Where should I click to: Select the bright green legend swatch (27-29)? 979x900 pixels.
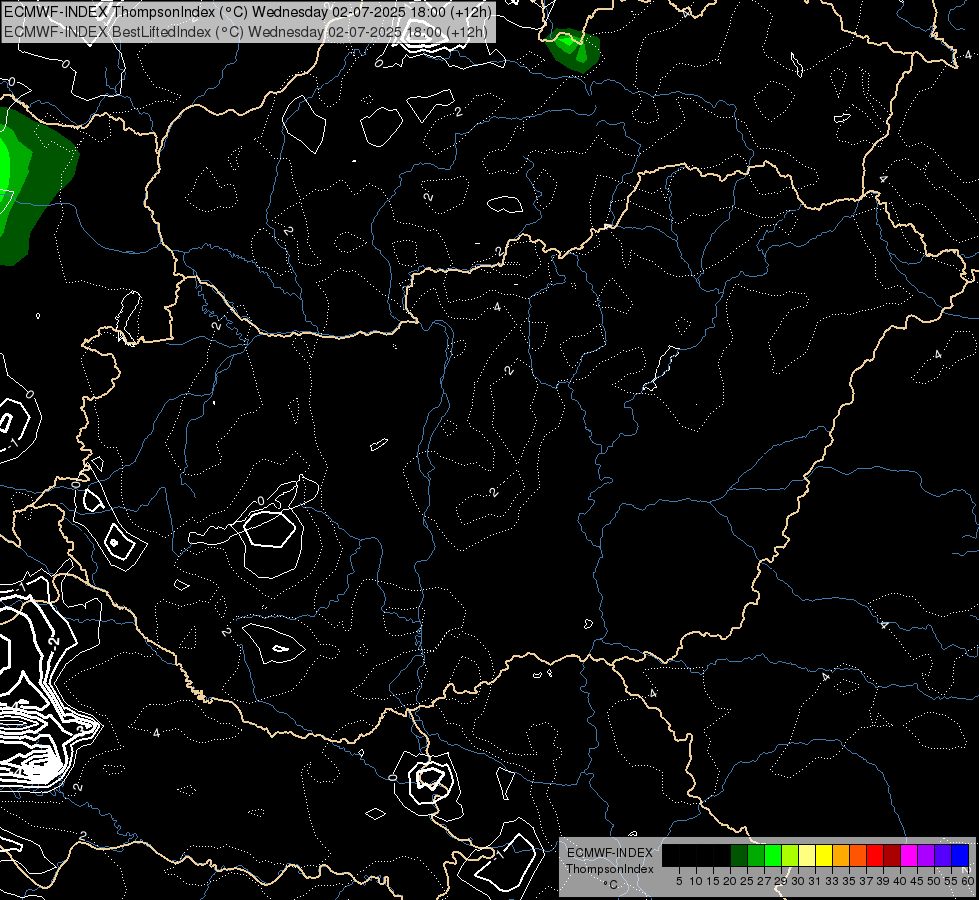773,855
